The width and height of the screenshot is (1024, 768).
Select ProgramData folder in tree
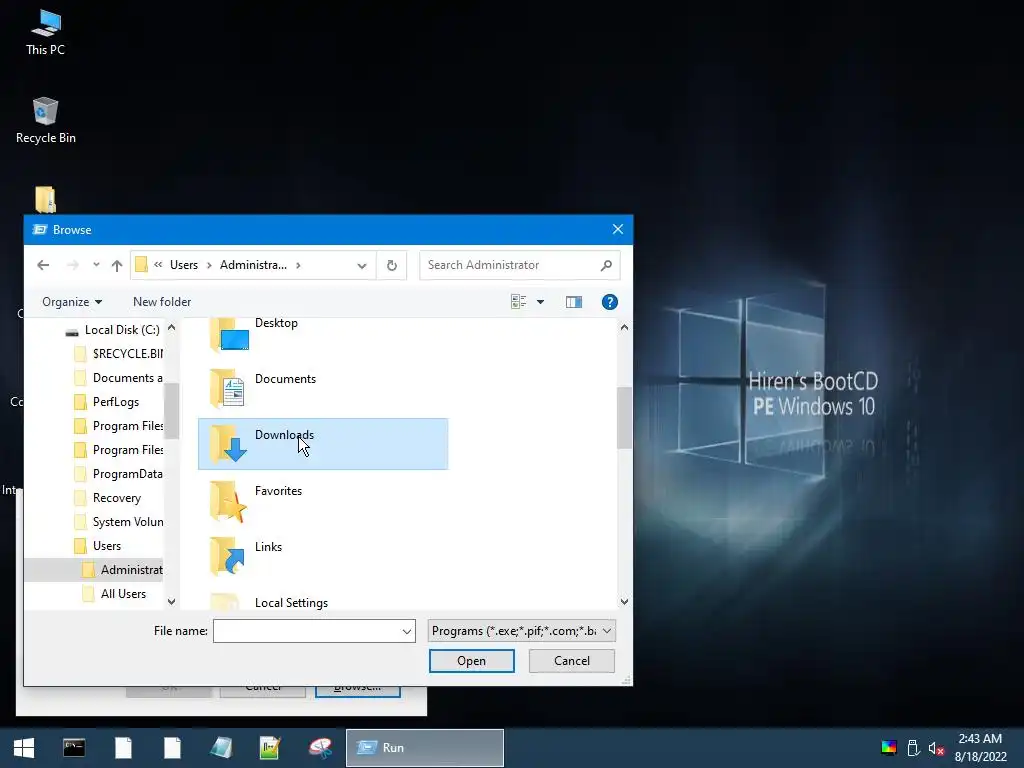pyautogui.click(x=119, y=474)
